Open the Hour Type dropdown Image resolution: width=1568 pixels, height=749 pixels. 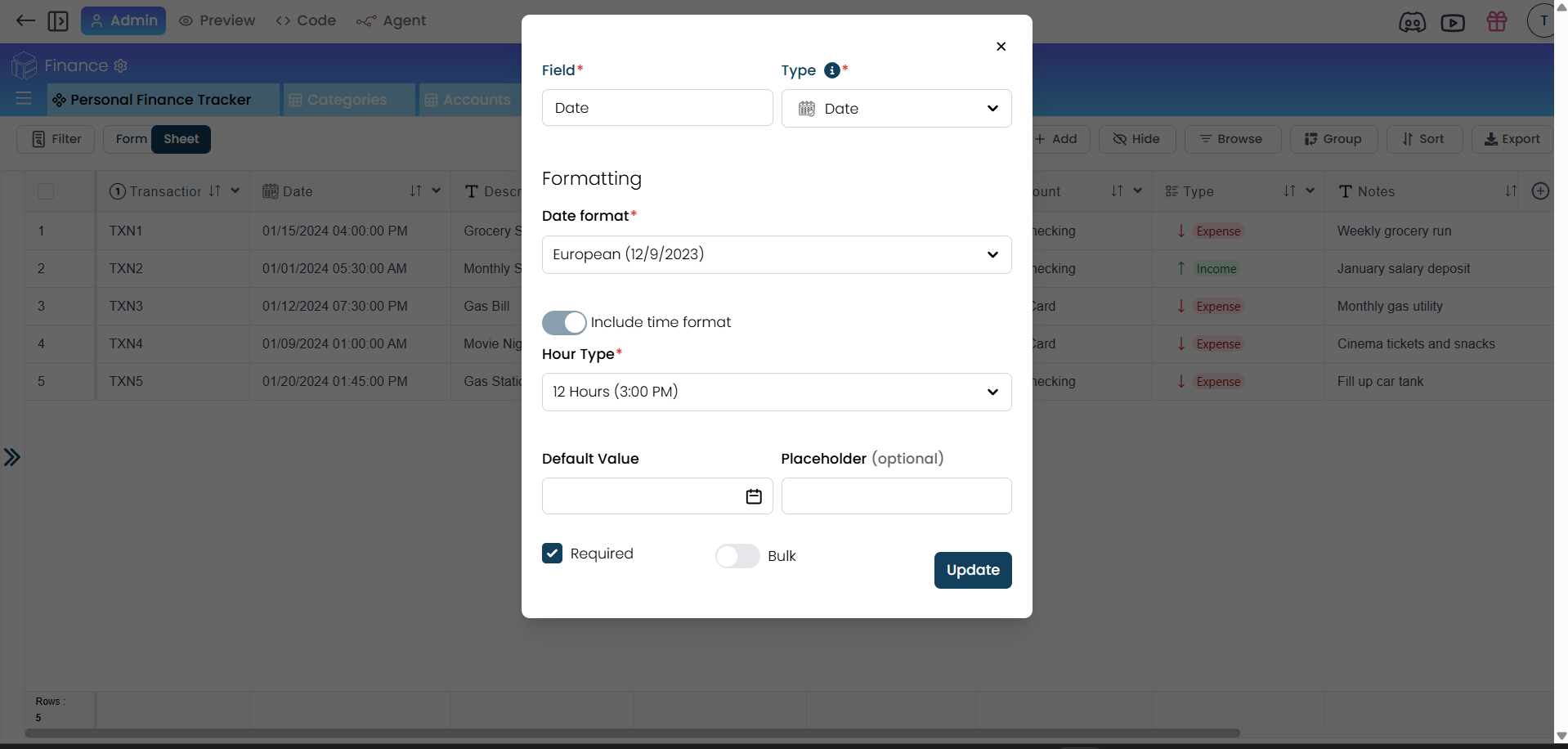[x=776, y=392]
